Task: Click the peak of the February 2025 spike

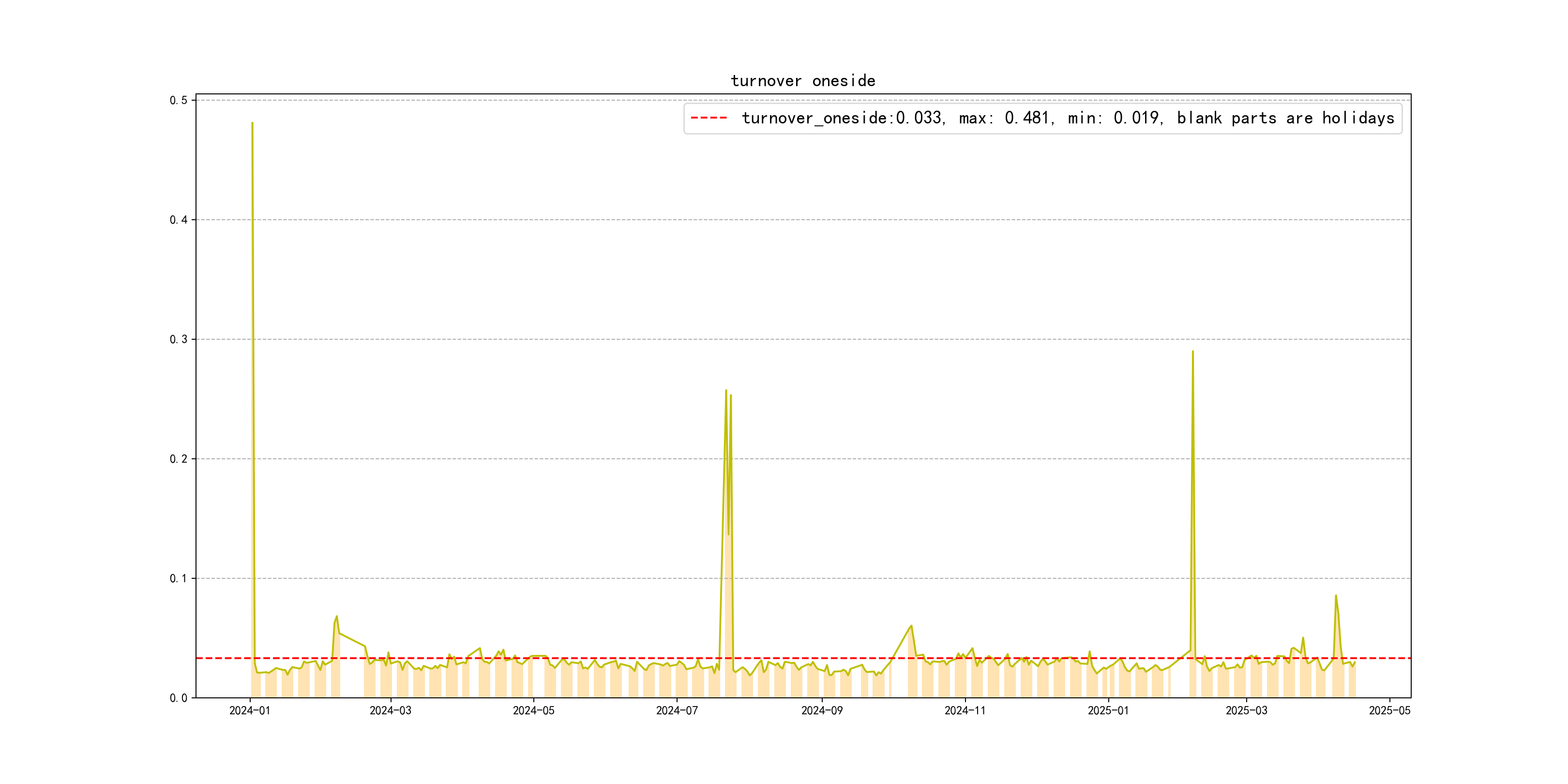Action: 1192,351
